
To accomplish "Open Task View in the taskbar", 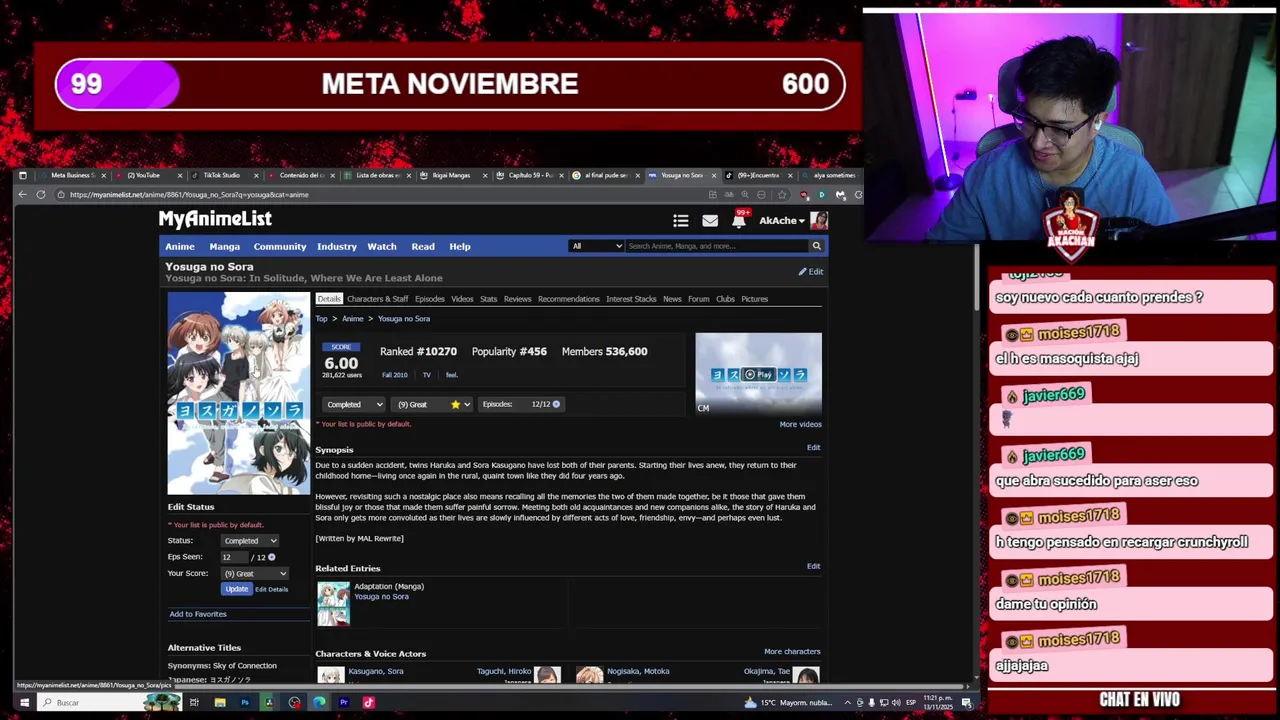I will [x=194, y=702].
